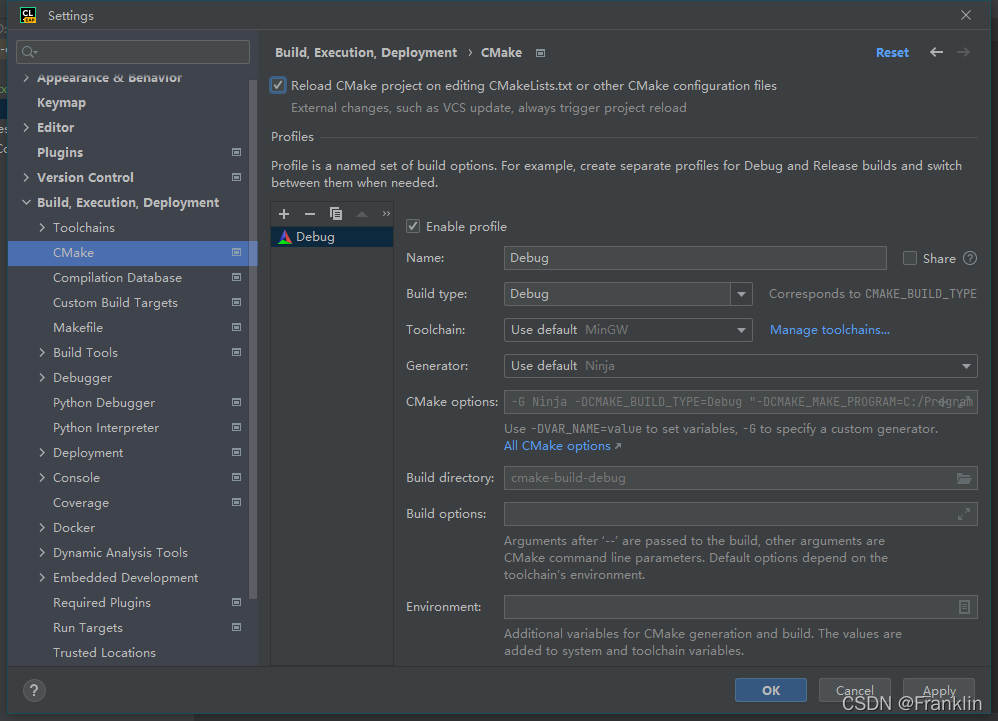Expand the Deployment tree node
Image resolution: width=998 pixels, height=721 pixels.
pos(42,452)
